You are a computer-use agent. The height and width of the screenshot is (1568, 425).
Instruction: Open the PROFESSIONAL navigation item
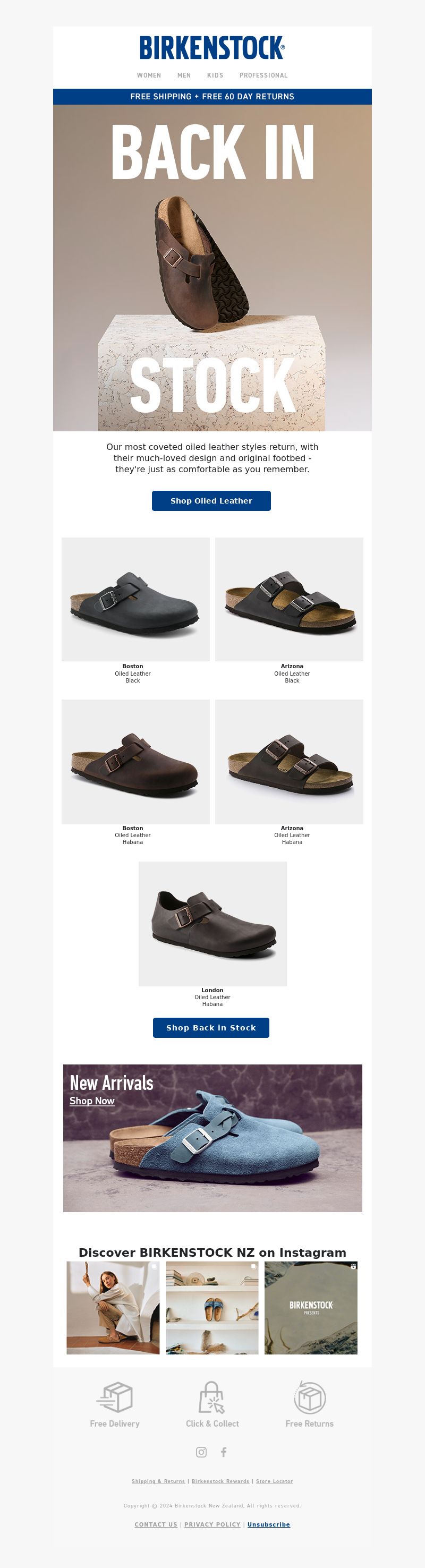pos(263,75)
